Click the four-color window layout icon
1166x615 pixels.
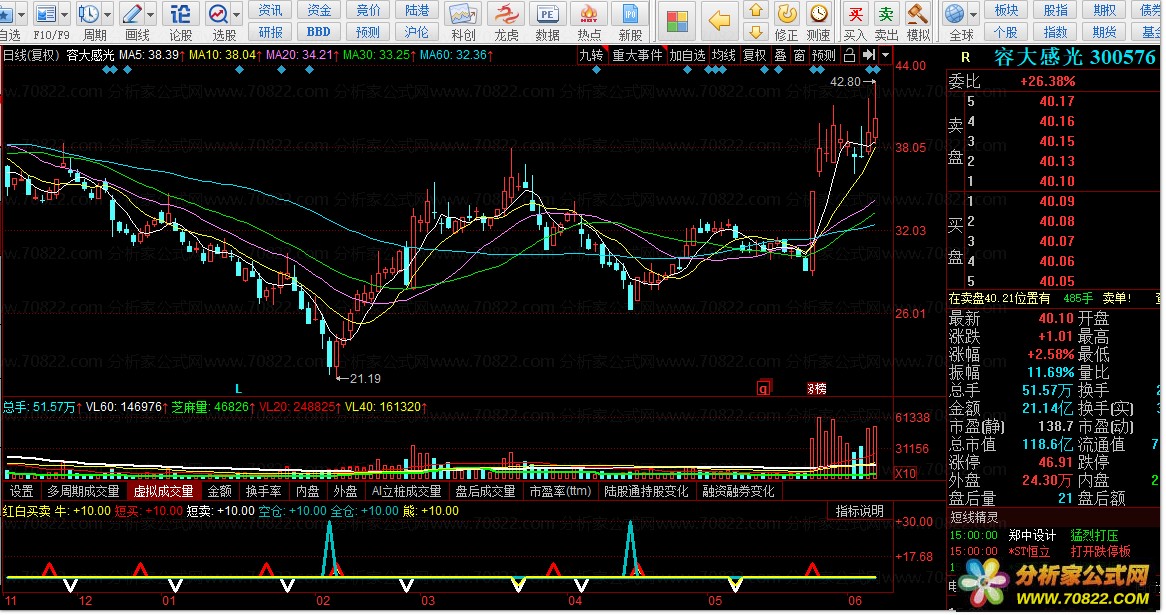pos(677,21)
